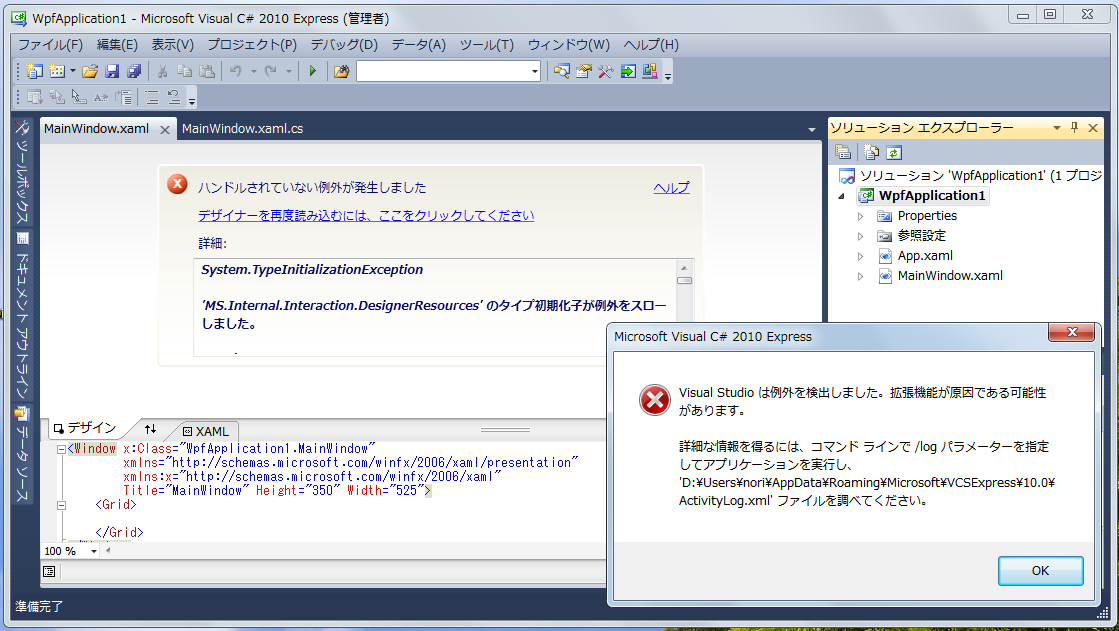Click the Paste clipboard icon

(206, 71)
